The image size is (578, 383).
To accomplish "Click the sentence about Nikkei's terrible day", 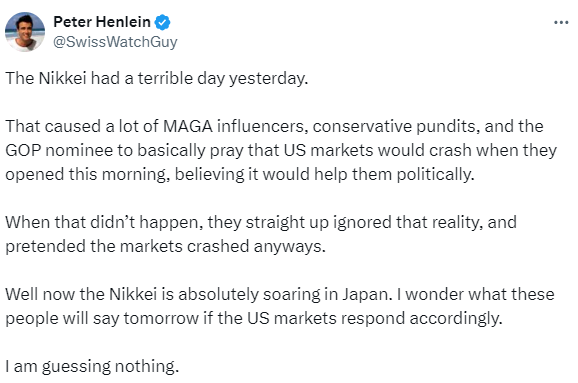I will tap(157, 79).
